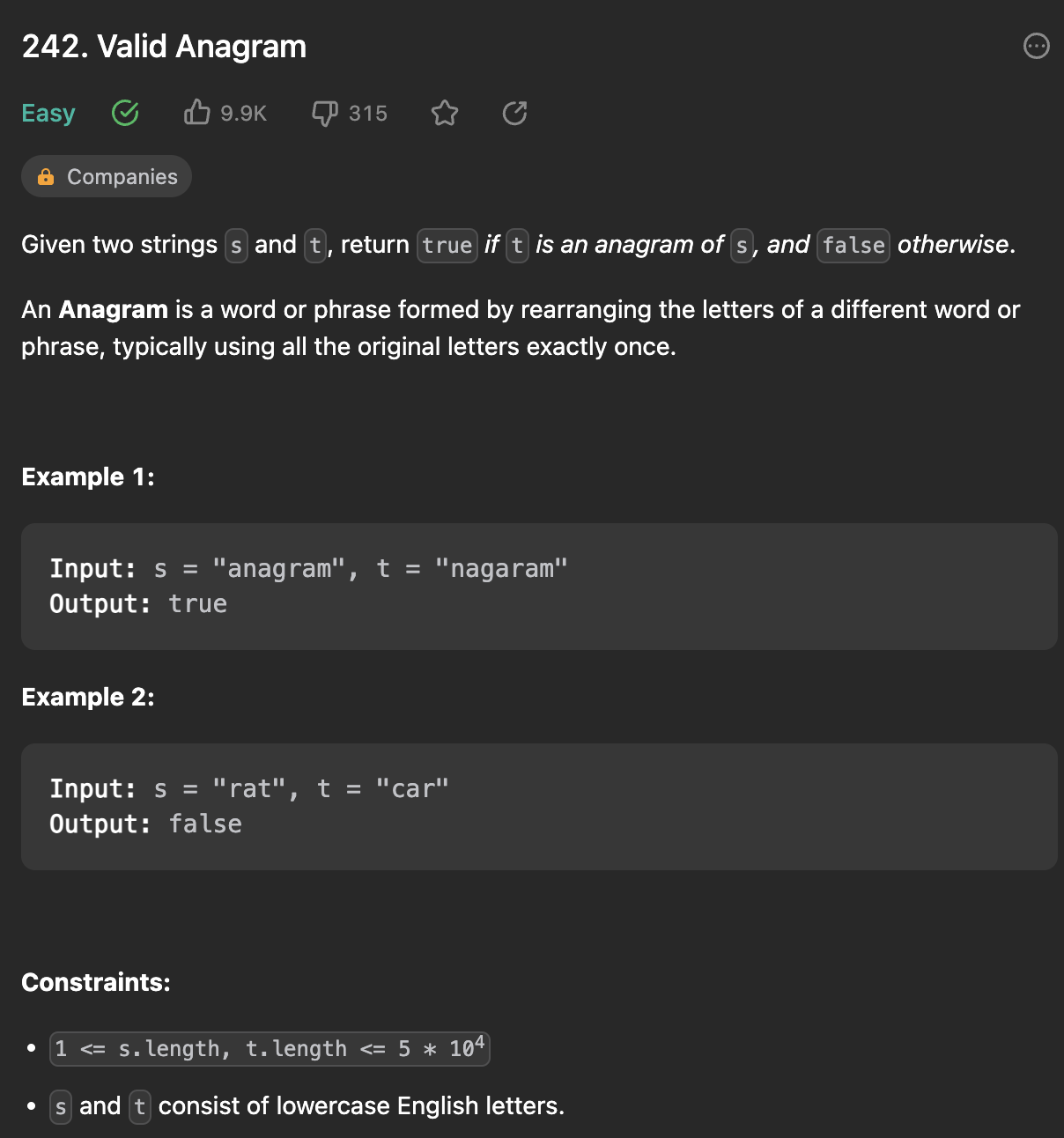The image size is (1064, 1138).
Task: Click the Easy difficulty label
Action: [48, 114]
